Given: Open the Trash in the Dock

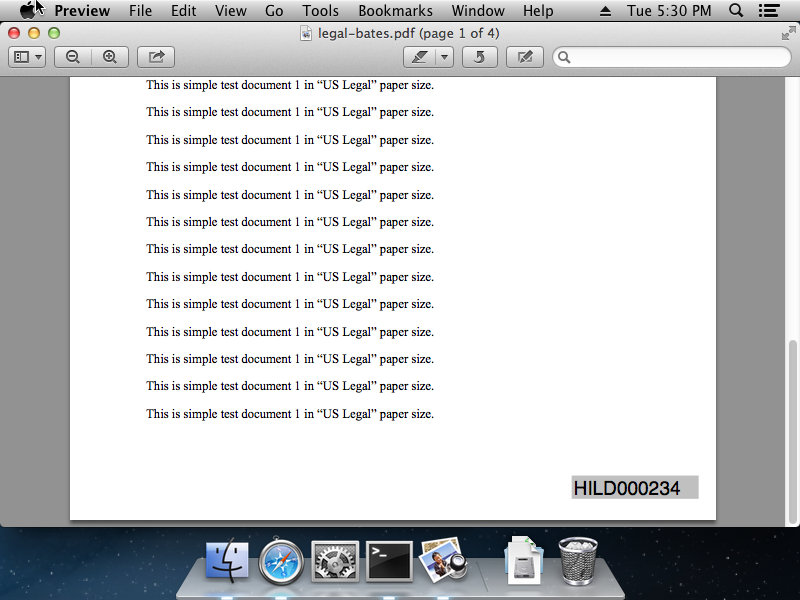Looking at the screenshot, I should point(578,561).
